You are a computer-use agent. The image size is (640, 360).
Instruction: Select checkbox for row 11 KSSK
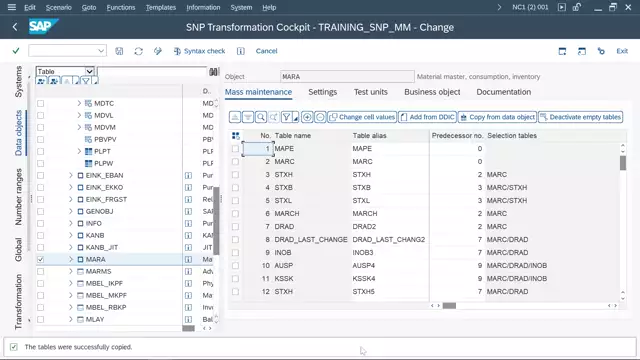pos(235,279)
